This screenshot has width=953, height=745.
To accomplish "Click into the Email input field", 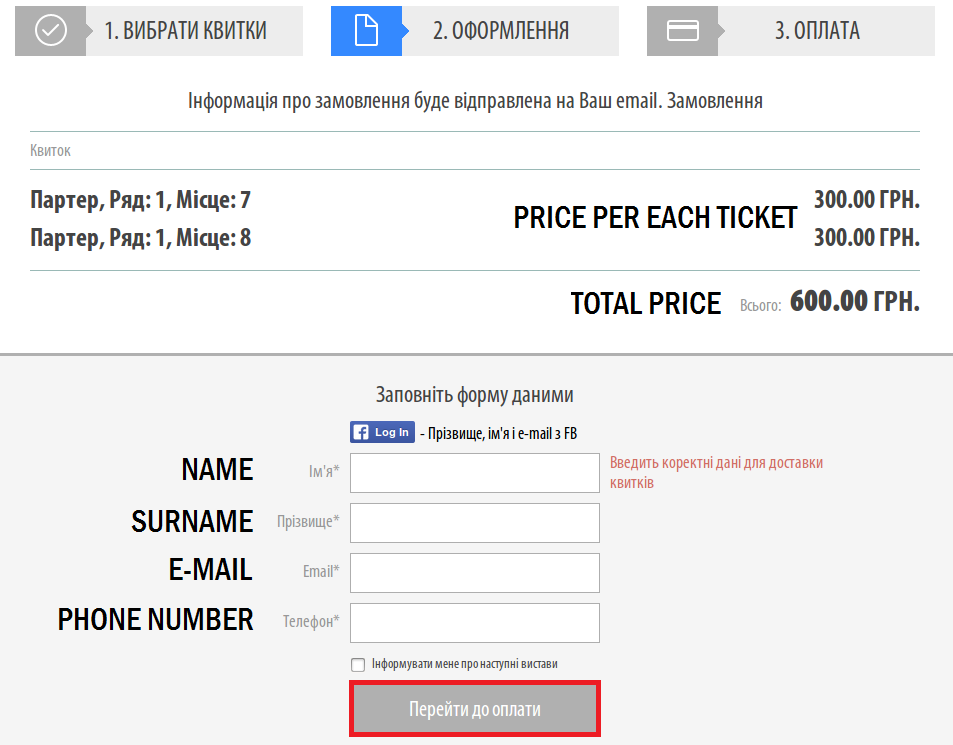I will click(475, 572).
